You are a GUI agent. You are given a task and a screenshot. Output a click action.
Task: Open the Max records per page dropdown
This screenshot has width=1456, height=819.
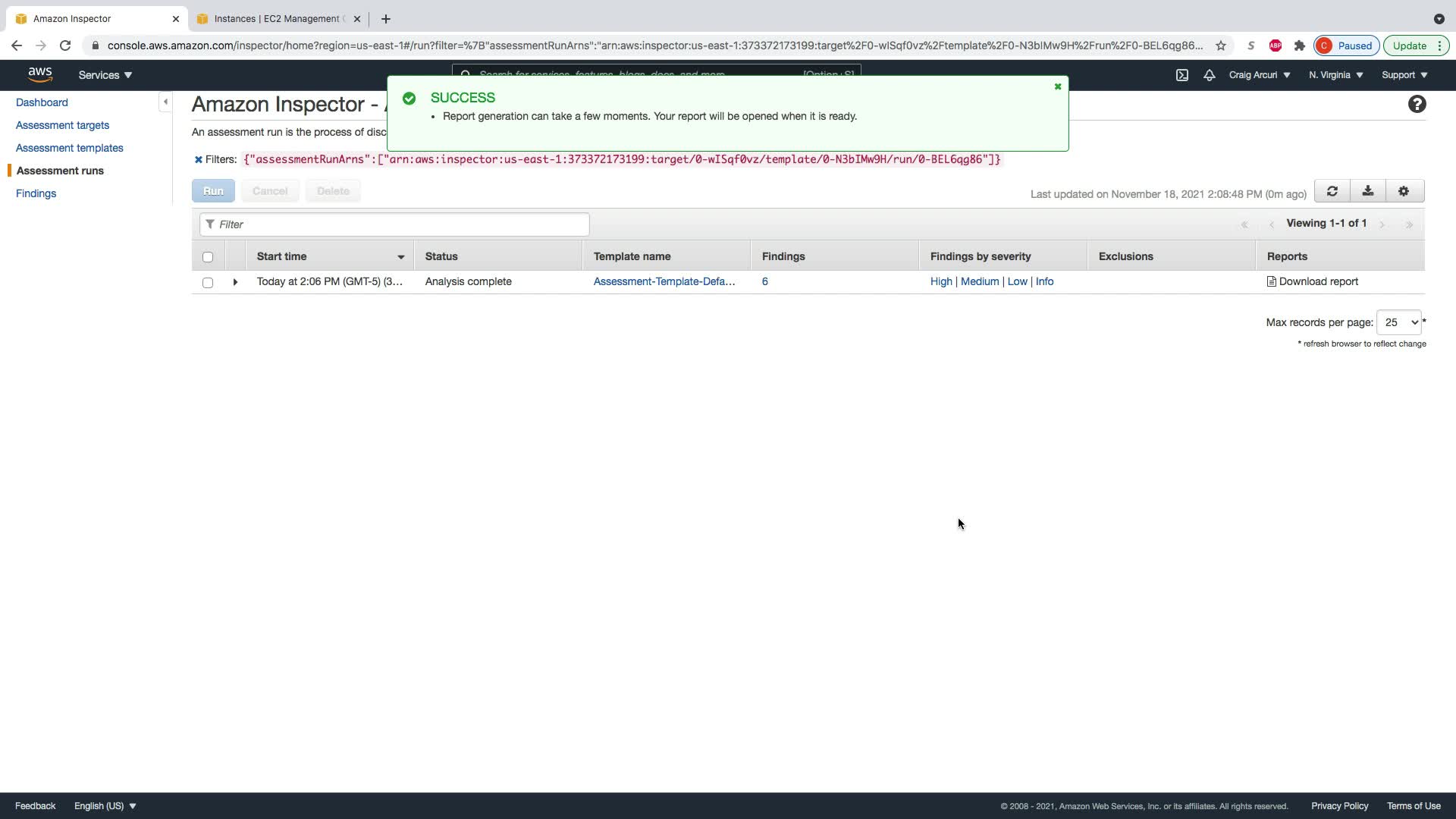pyautogui.click(x=1398, y=322)
